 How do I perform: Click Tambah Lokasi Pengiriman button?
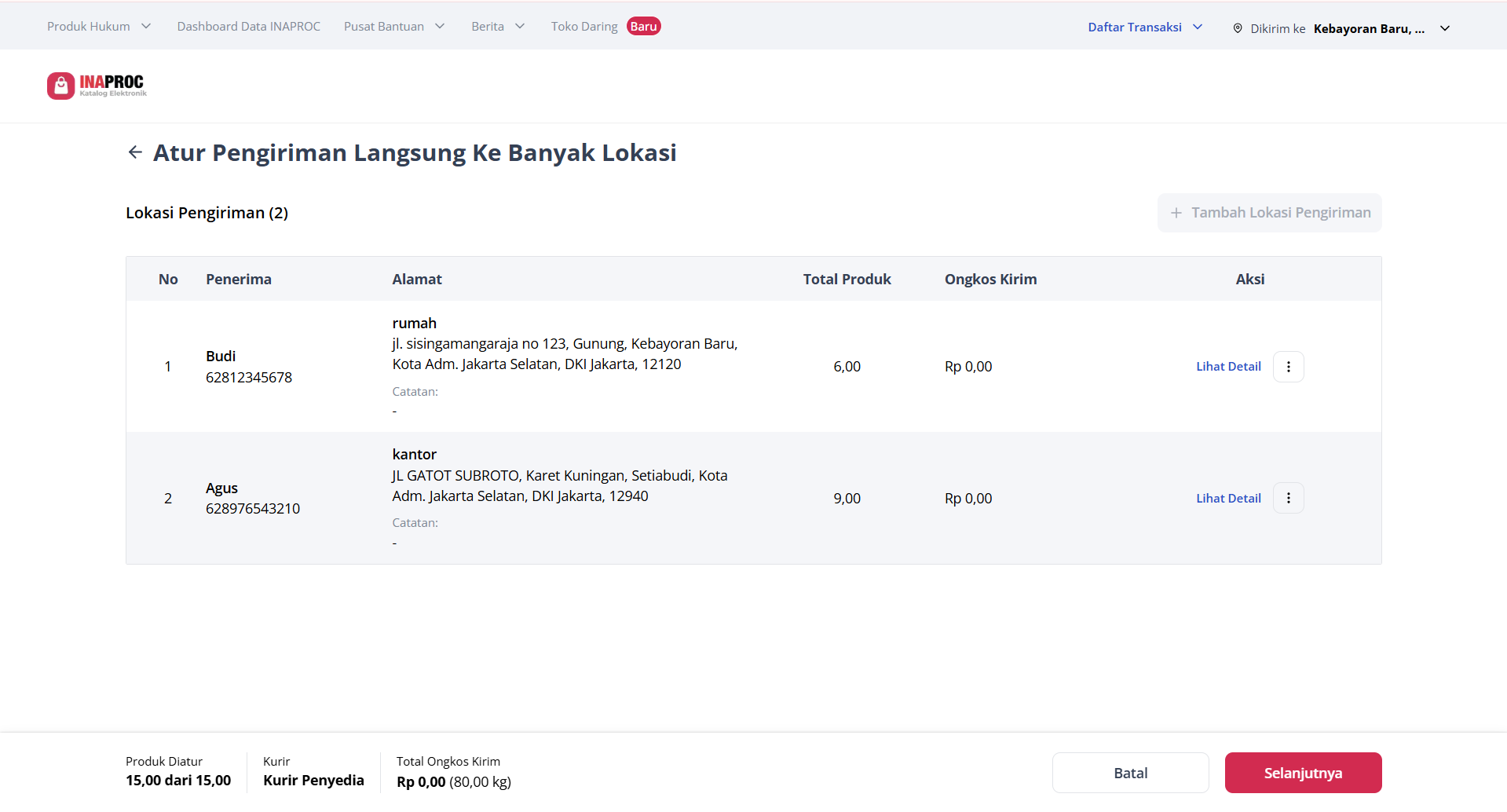coord(1269,213)
